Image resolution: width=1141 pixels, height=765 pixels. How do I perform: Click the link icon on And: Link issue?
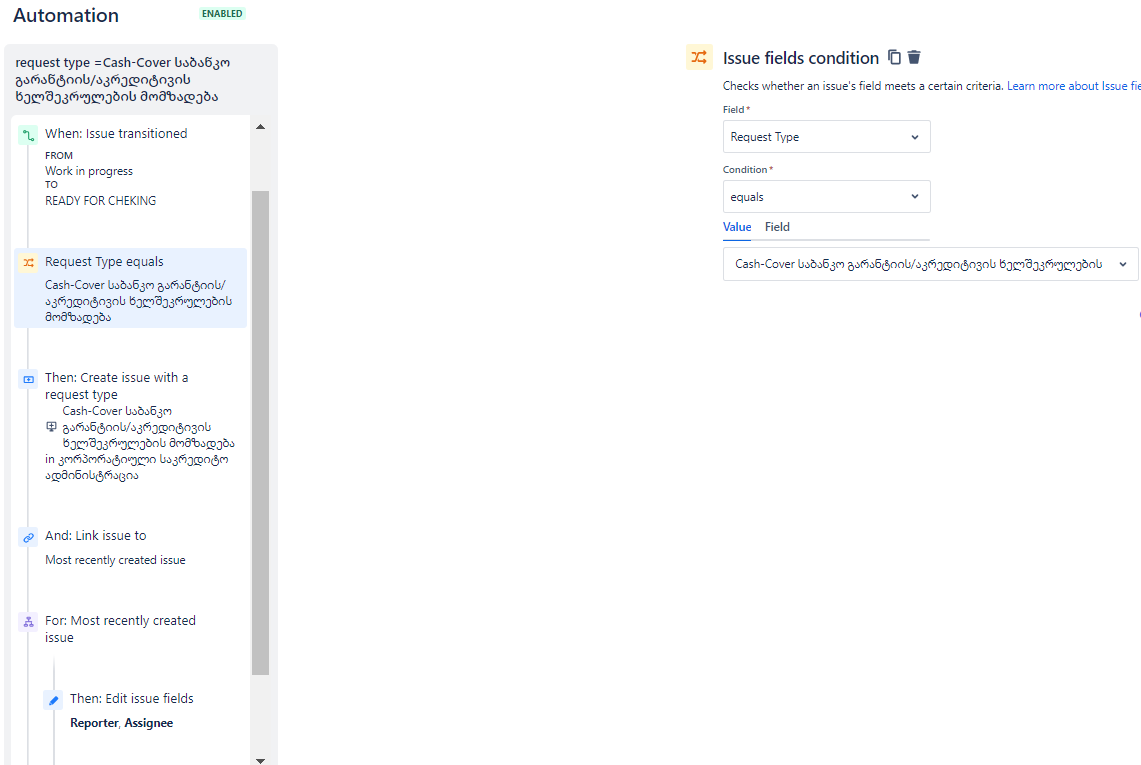[x=27, y=537]
